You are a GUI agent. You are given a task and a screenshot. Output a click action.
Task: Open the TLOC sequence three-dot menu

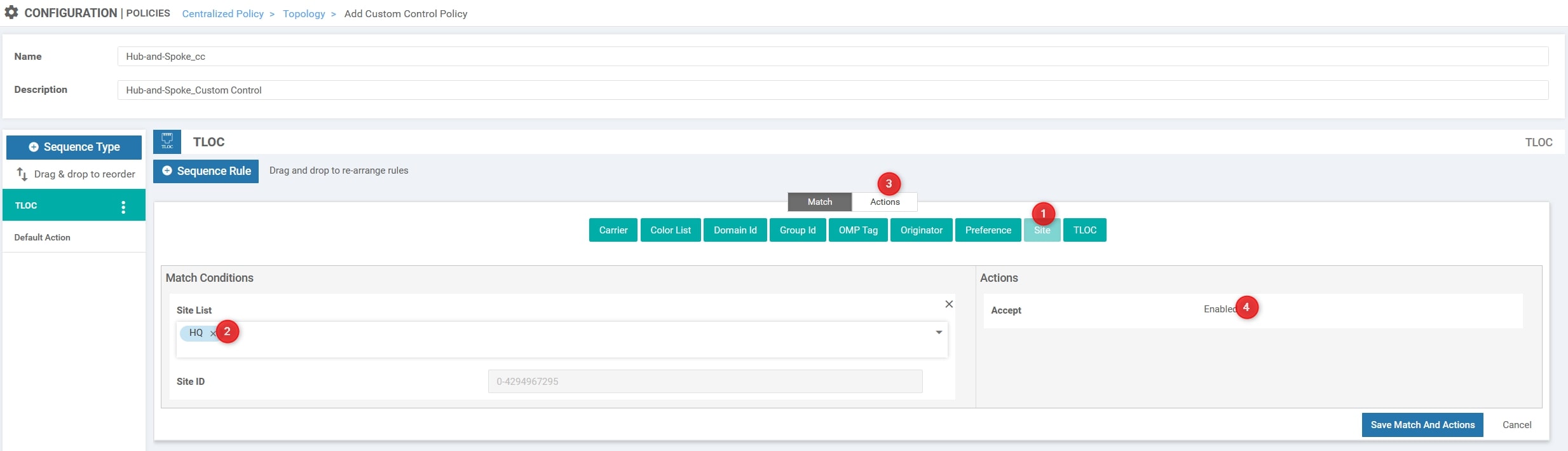click(x=123, y=207)
